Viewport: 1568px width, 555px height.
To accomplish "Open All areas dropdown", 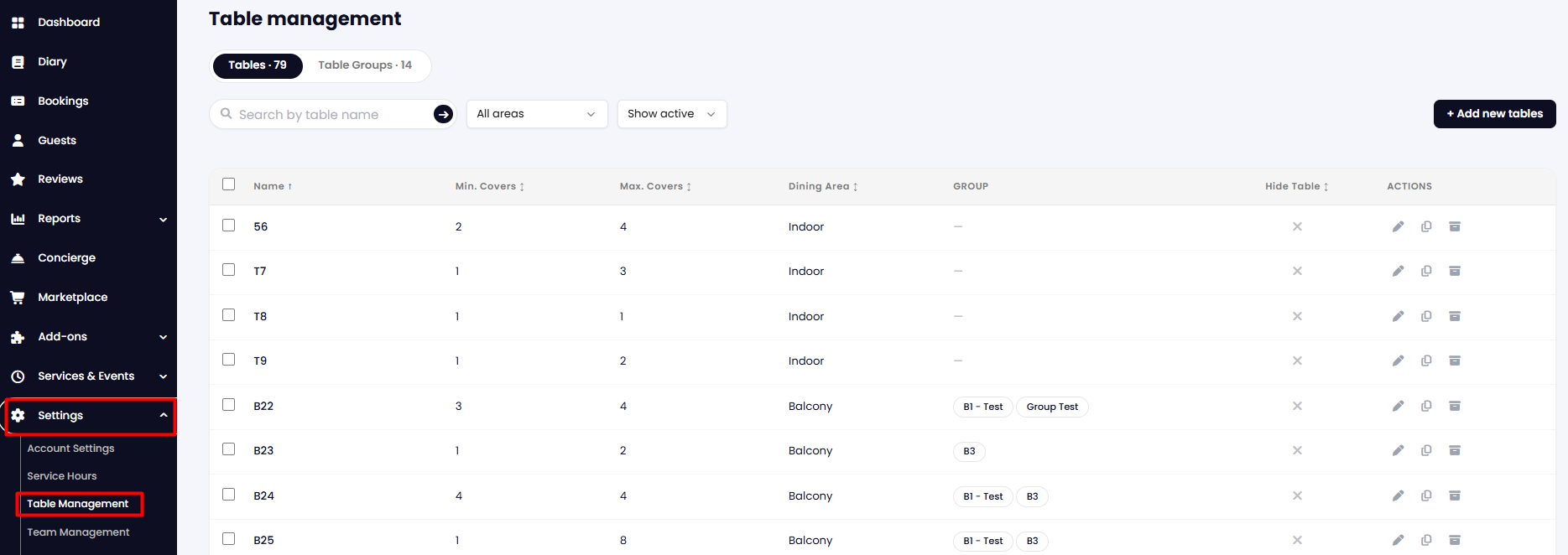I will tap(537, 114).
